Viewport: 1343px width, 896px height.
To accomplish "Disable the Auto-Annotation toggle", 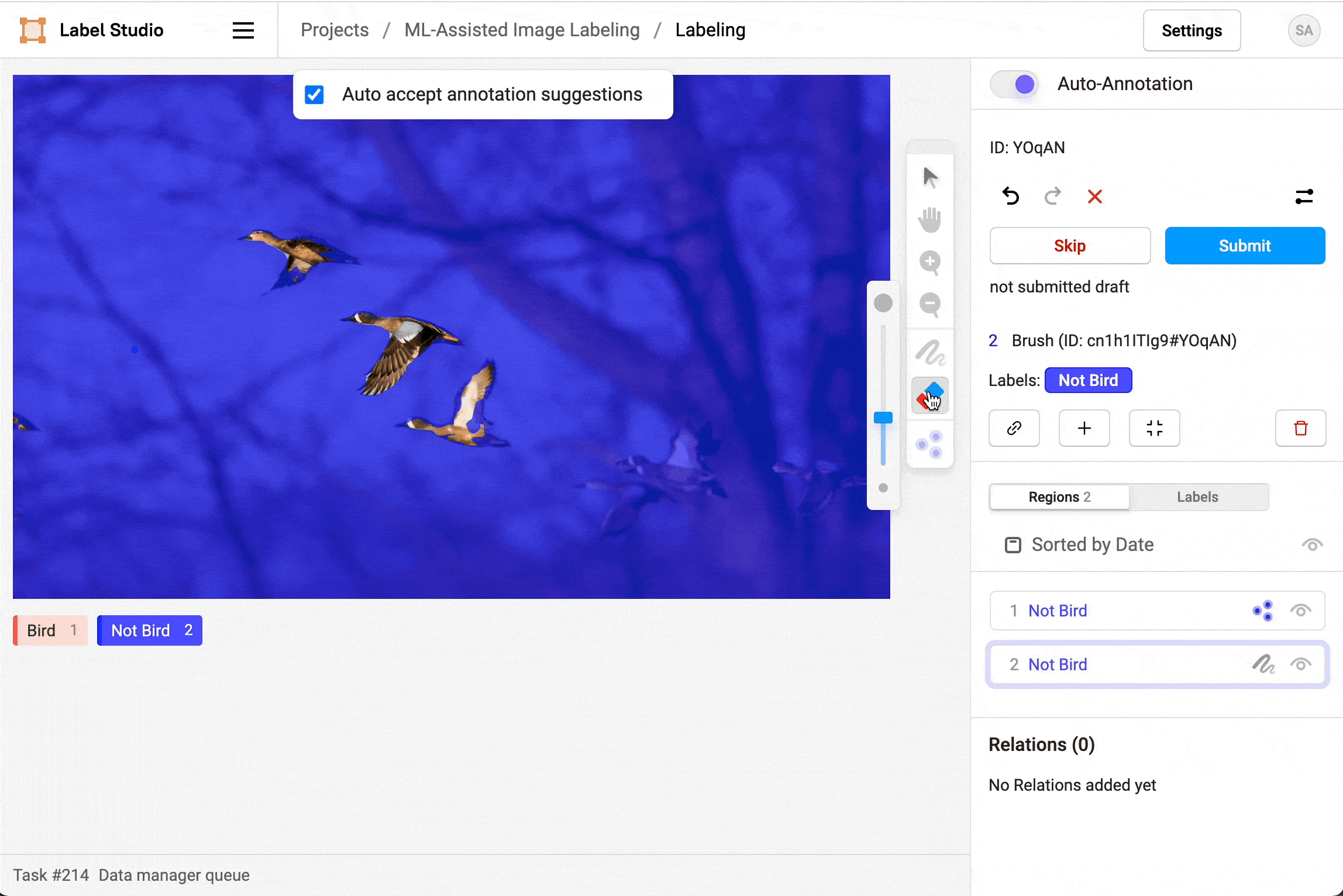I will click(x=1014, y=84).
